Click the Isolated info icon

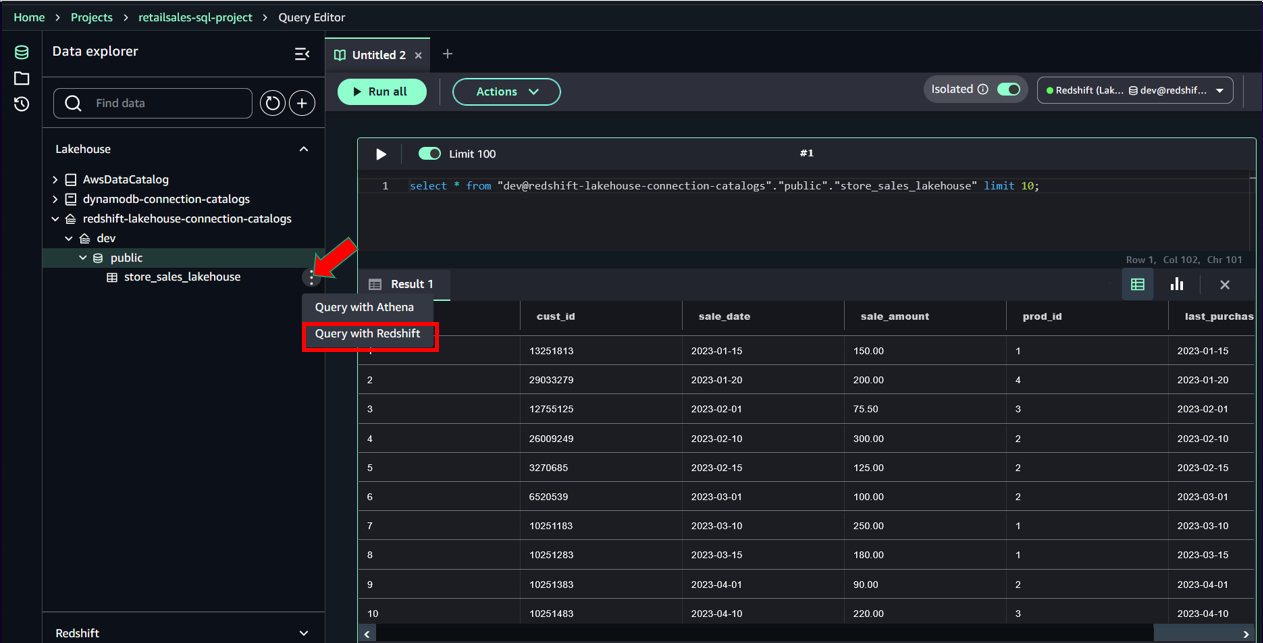(983, 89)
